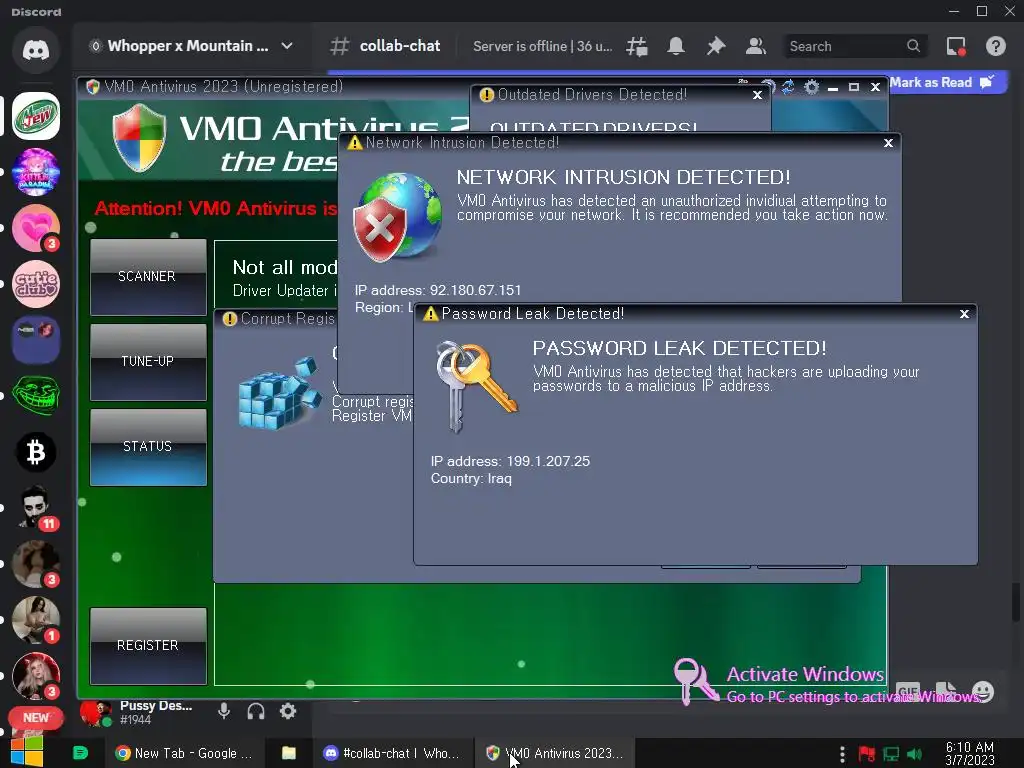The width and height of the screenshot is (1024, 768).
Task: Open File Explorer from the taskbar
Action: point(289,753)
